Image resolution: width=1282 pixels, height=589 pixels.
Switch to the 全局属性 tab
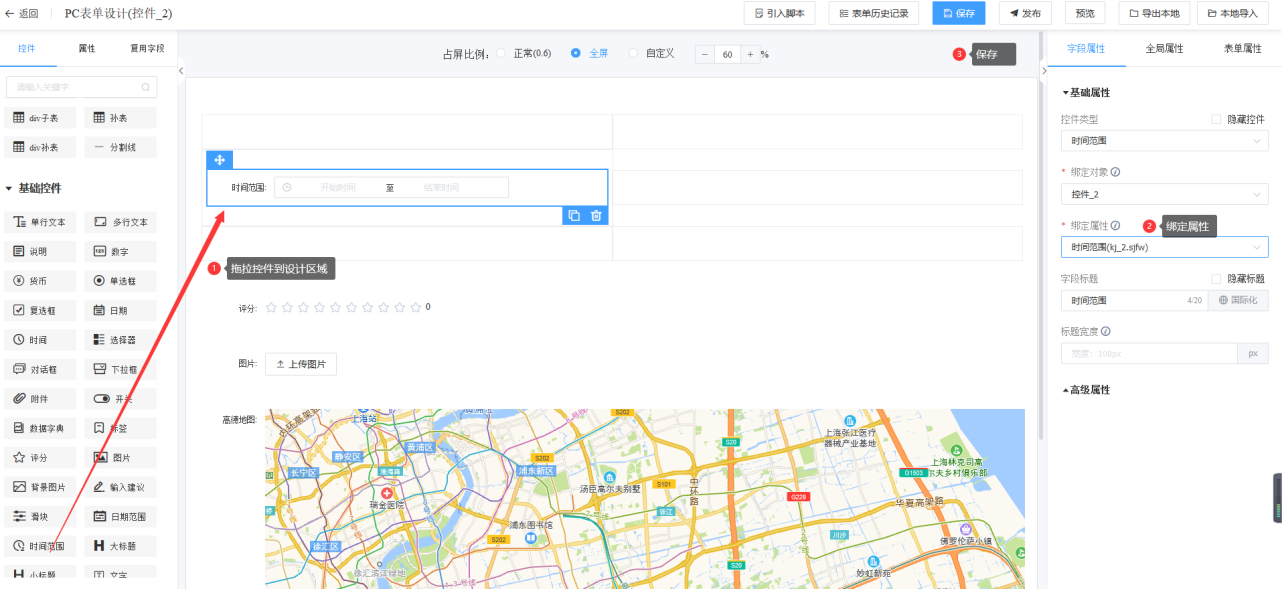pos(1164,48)
